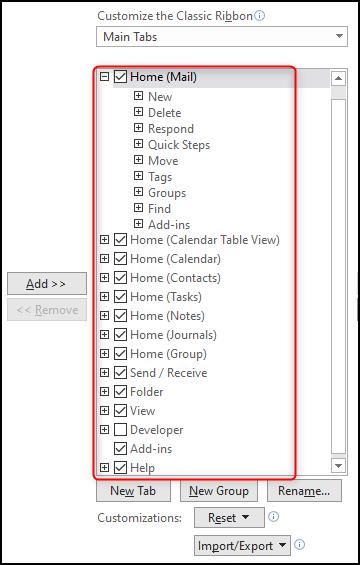Expand the Send / Receive tab node
The height and width of the screenshot is (565, 360).
click(x=105, y=372)
